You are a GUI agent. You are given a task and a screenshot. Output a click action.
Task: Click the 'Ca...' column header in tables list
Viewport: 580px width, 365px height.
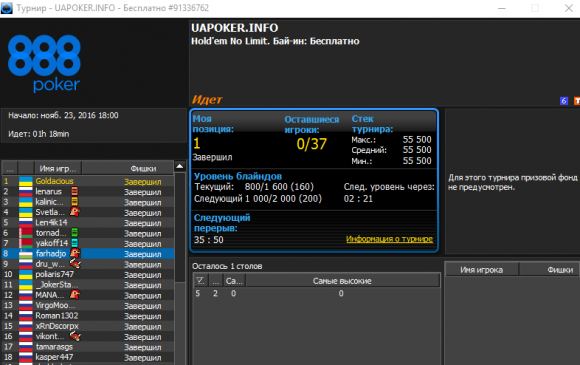pos(234,281)
